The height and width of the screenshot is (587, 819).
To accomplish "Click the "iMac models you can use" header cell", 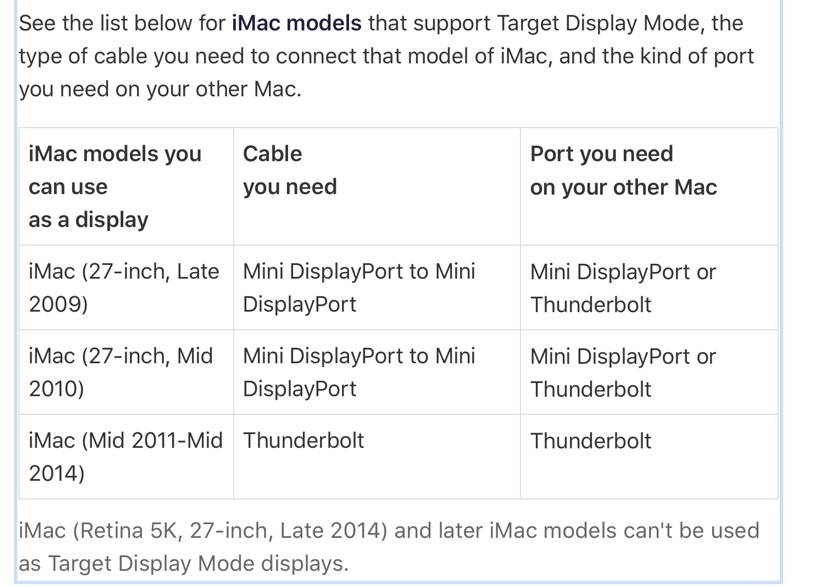I will pyautogui.click(x=126, y=186).
